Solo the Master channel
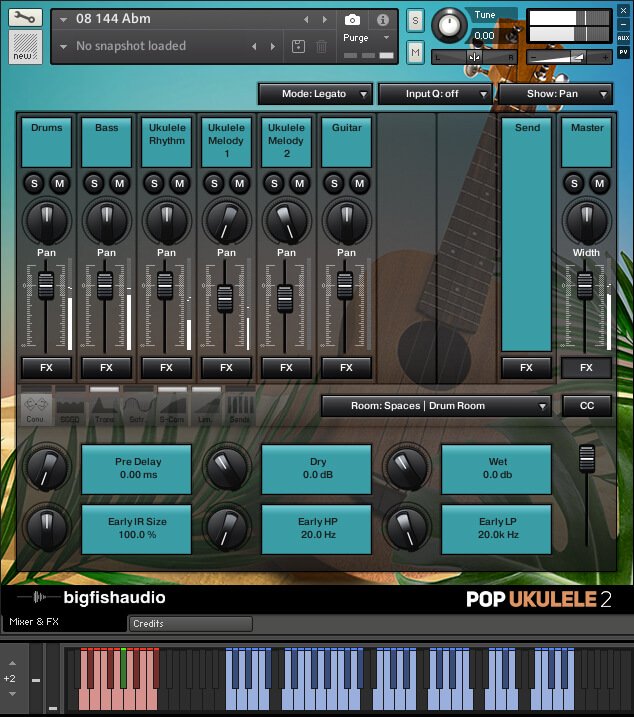 point(574,184)
